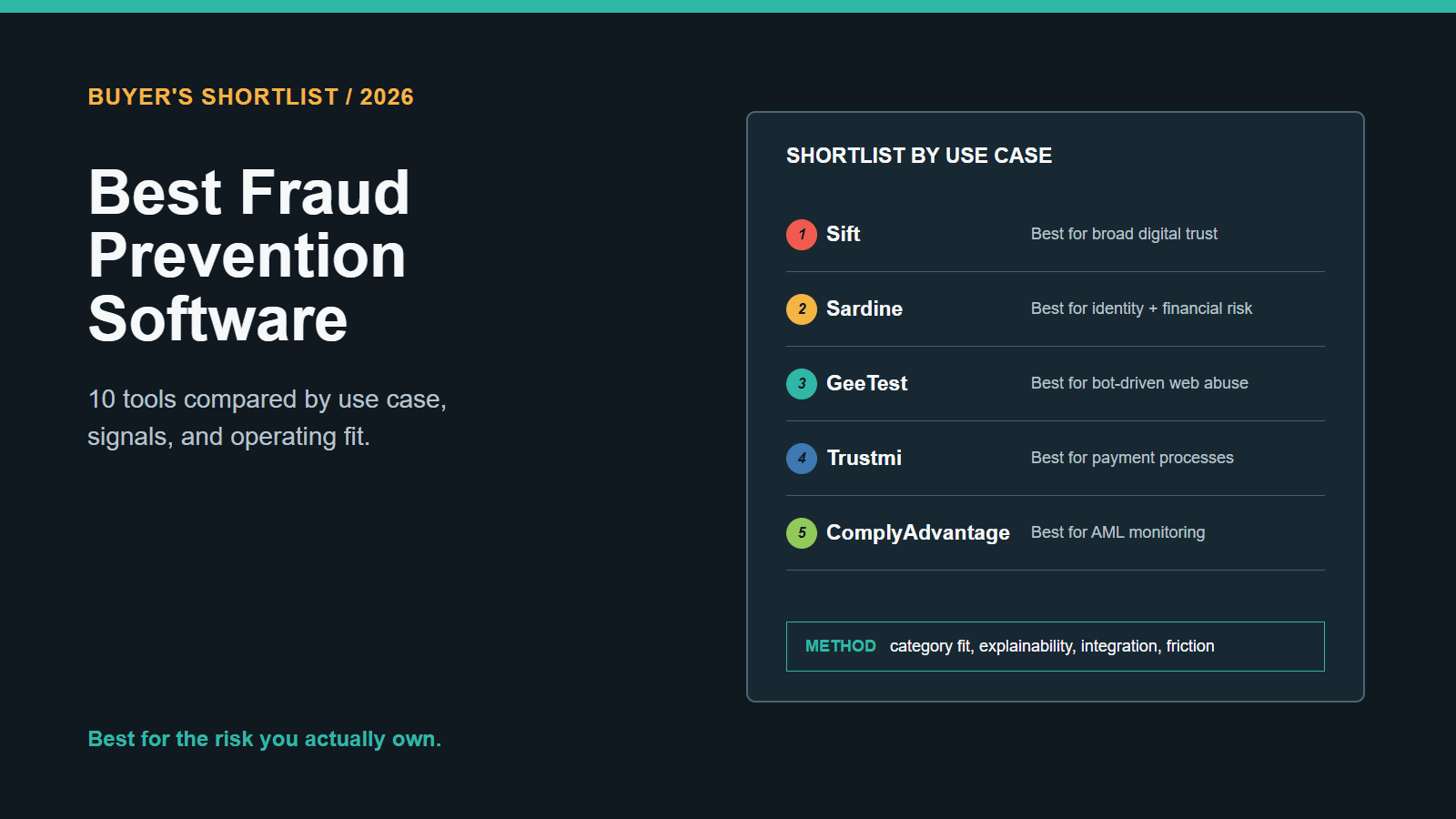The image size is (1456, 819).
Task: Click 'Best for AML monitoring' description
Action: click(1117, 532)
